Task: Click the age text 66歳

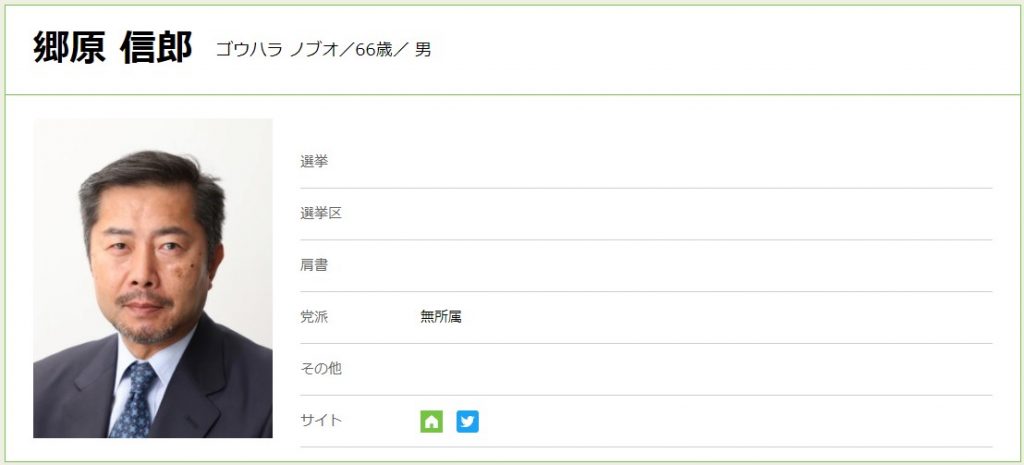Action: coord(375,49)
